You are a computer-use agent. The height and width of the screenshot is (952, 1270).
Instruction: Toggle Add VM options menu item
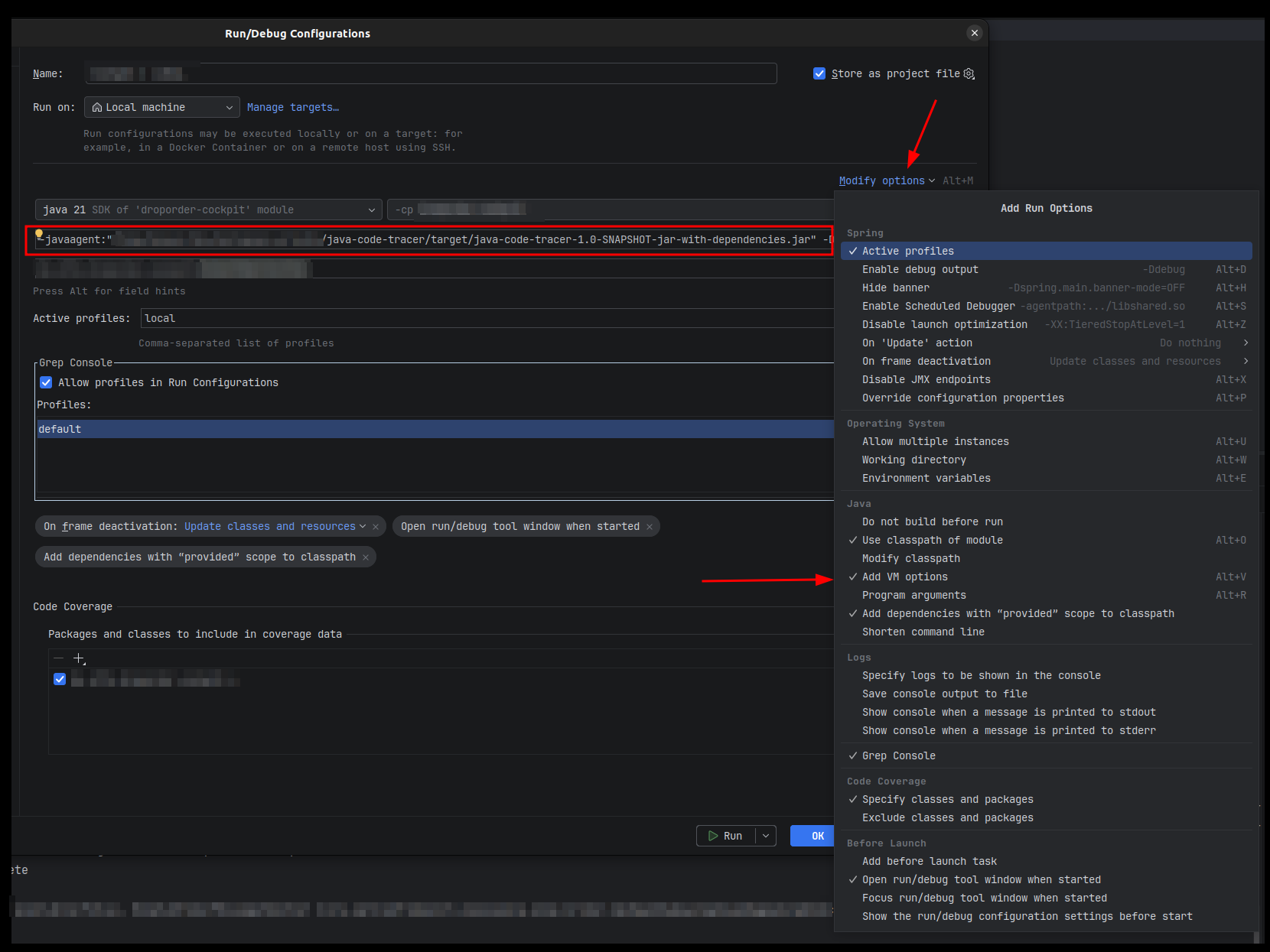(x=1046, y=577)
